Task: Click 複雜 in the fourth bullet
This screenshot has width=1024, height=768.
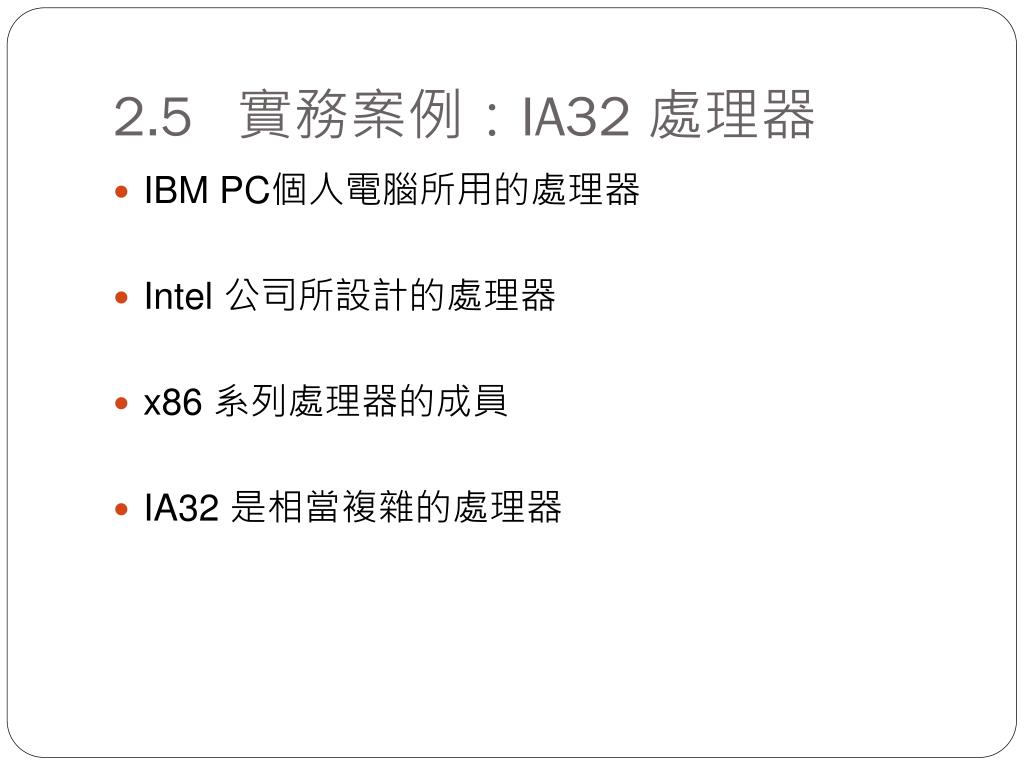Action: [x=379, y=507]
